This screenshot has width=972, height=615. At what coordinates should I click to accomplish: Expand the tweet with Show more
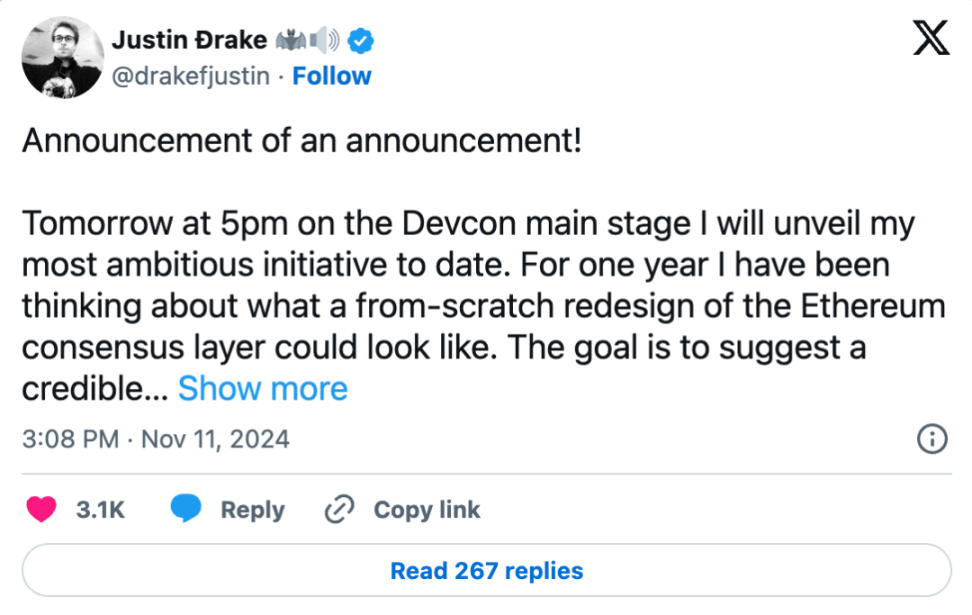pos(263,388)
